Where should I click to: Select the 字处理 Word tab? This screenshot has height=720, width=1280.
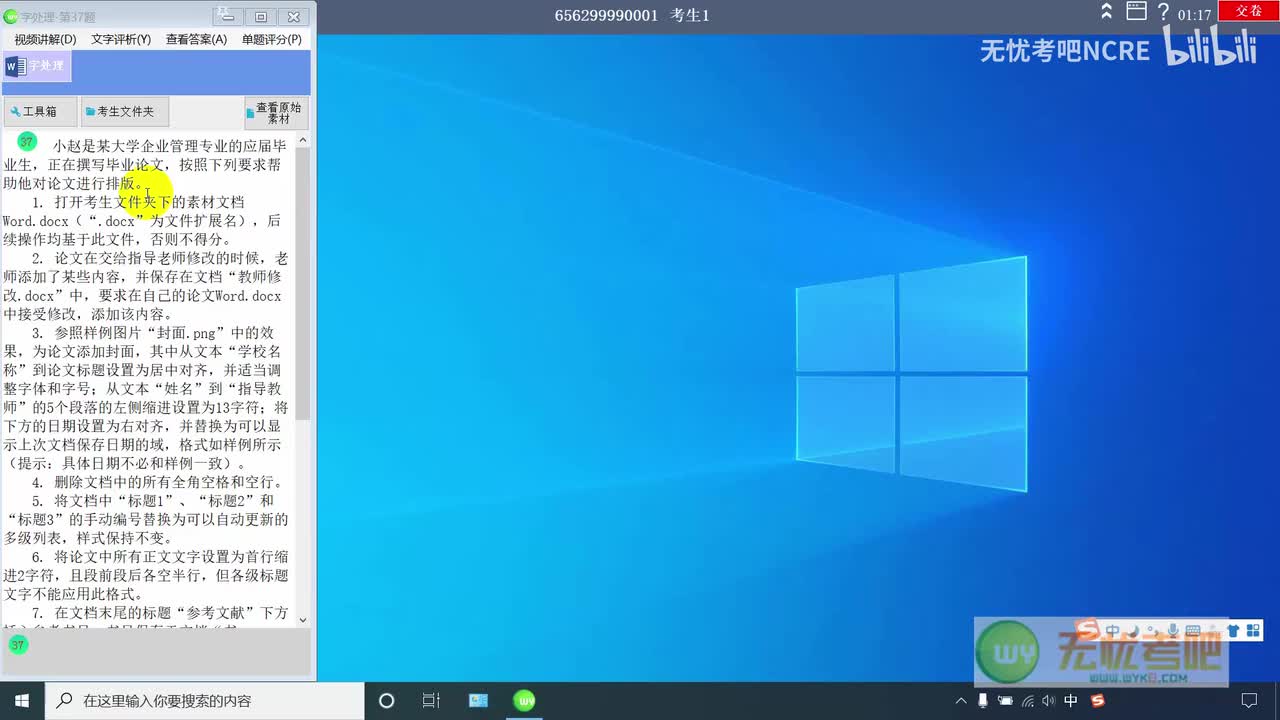point(35,66)
